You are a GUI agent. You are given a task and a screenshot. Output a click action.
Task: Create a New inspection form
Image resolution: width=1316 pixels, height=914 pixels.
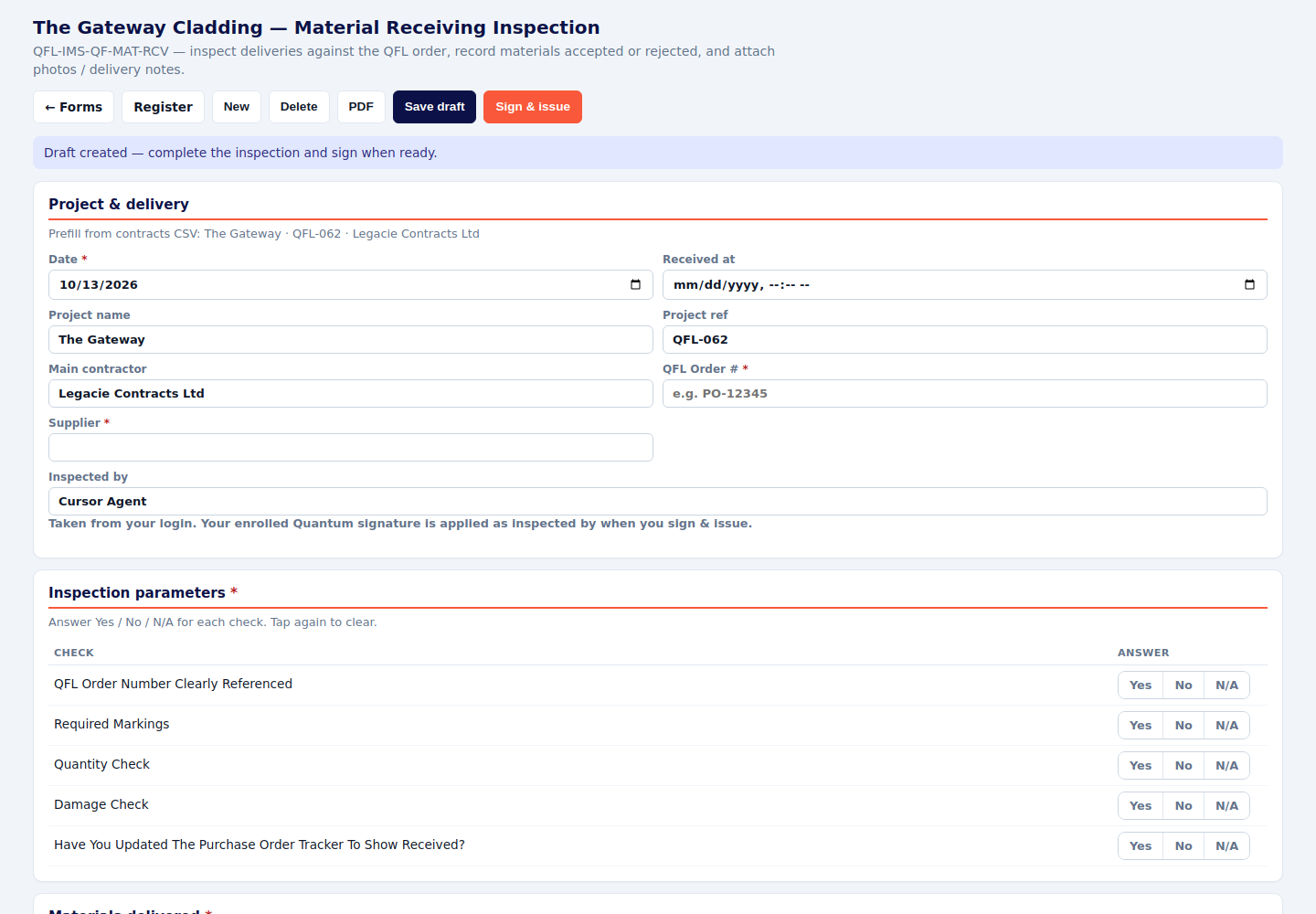pos(237,107)
